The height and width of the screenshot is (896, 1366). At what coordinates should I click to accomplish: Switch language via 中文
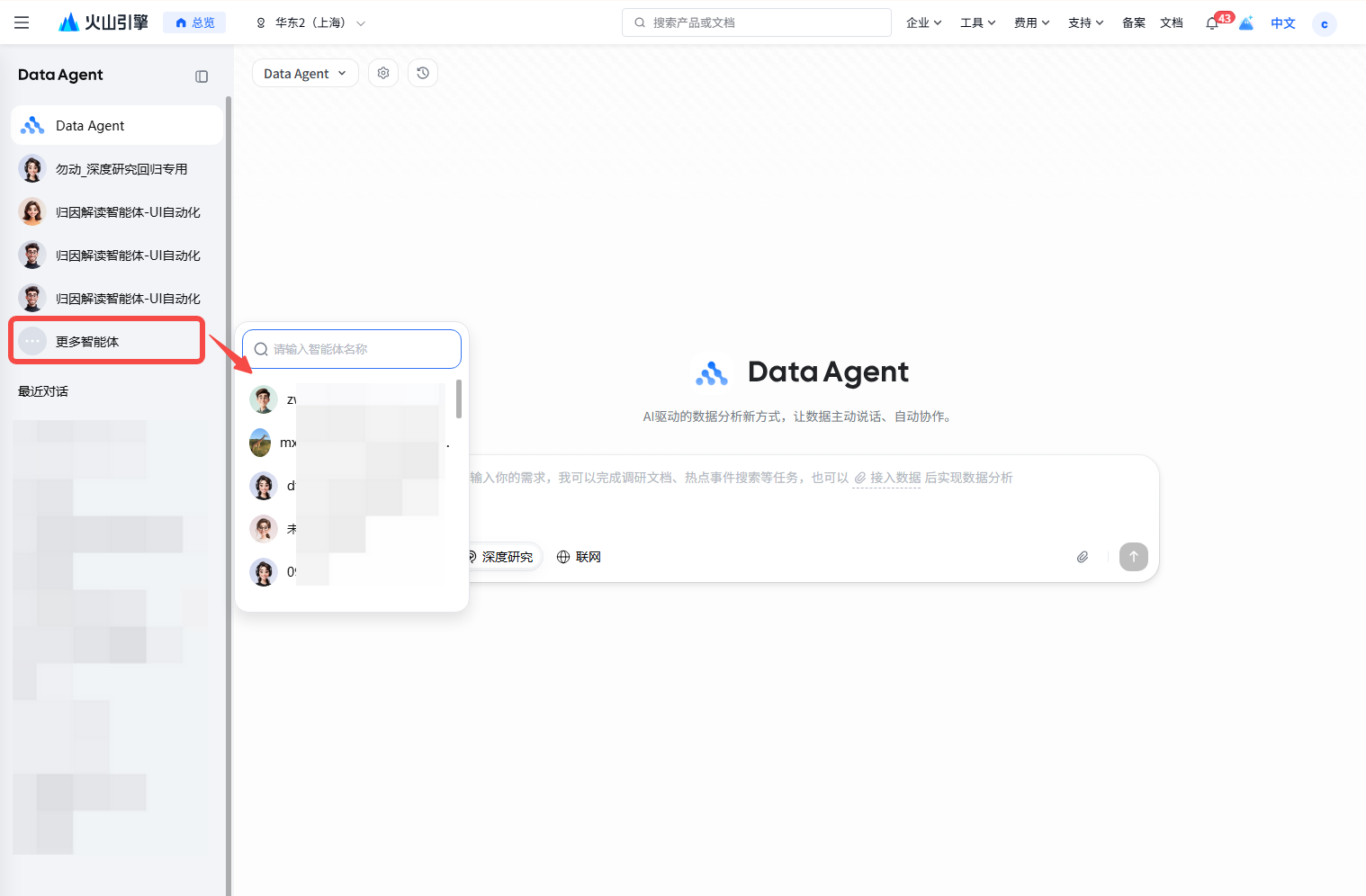click(1283, 22)
